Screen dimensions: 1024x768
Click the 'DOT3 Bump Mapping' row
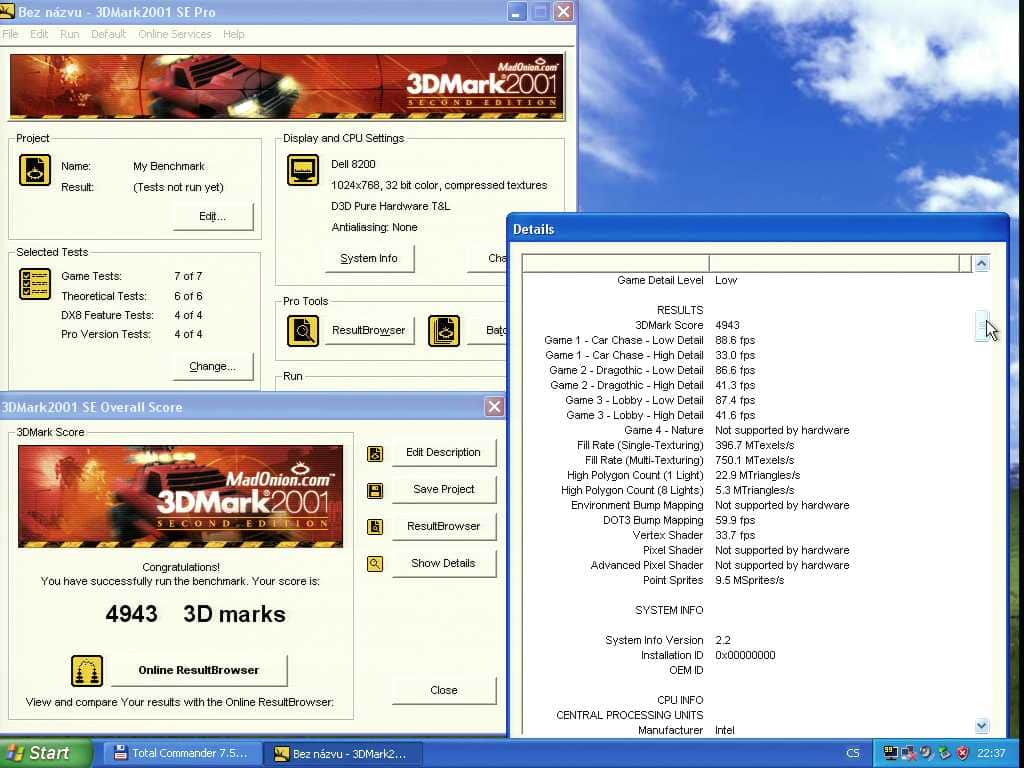point(747,520)
